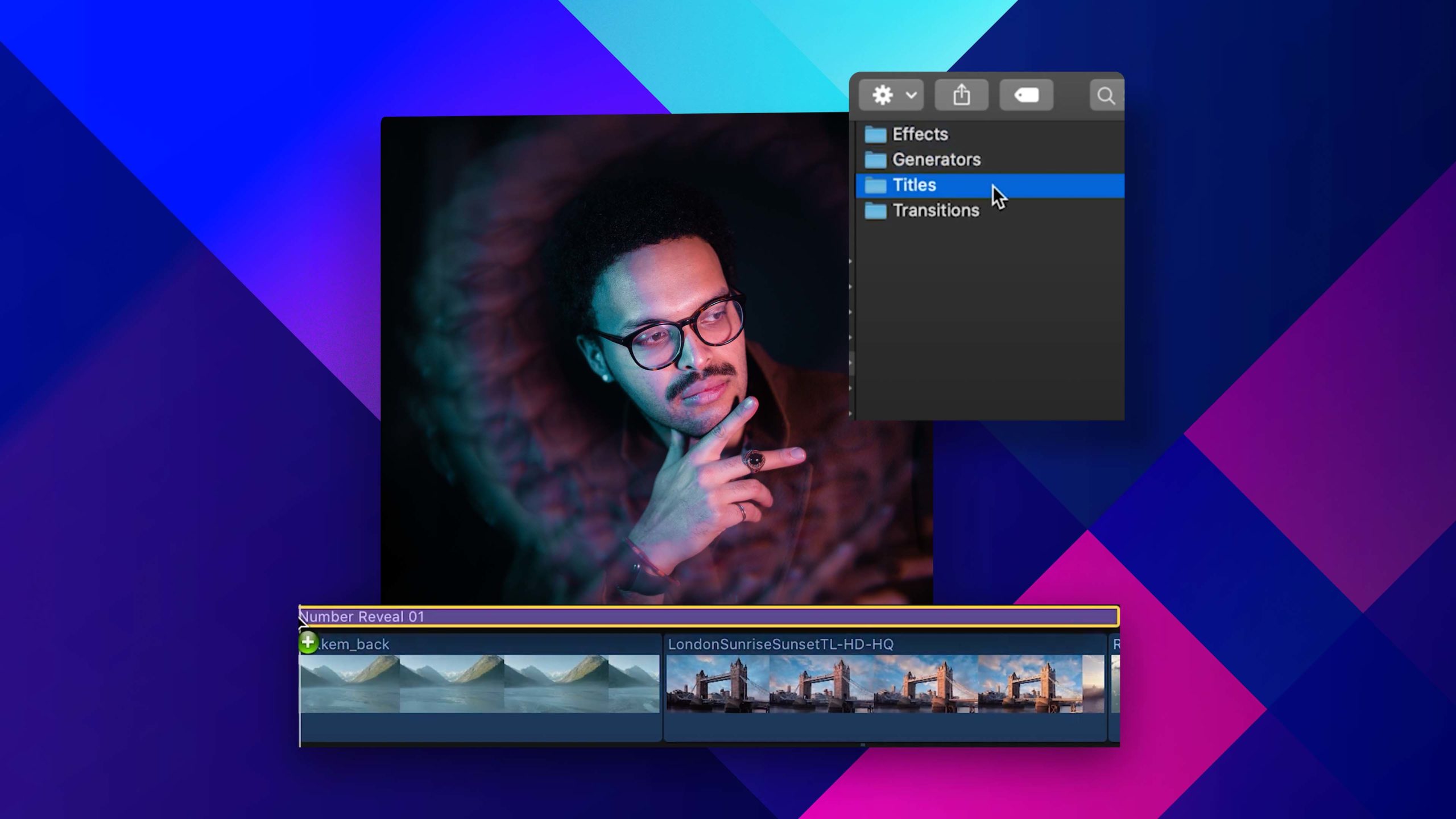
Task: Click the share icon in the toolbar
Action: point(961,95)
